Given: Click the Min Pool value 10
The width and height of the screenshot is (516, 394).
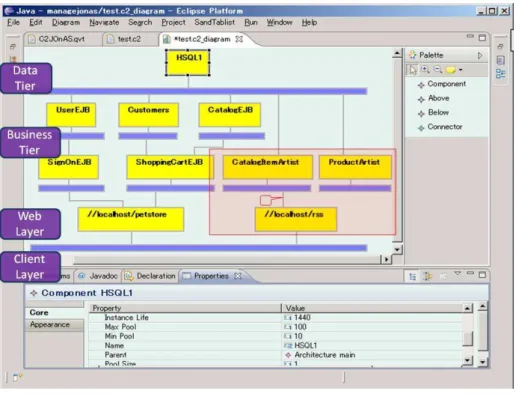Looking at the screenshot, I should pos(298,336).
